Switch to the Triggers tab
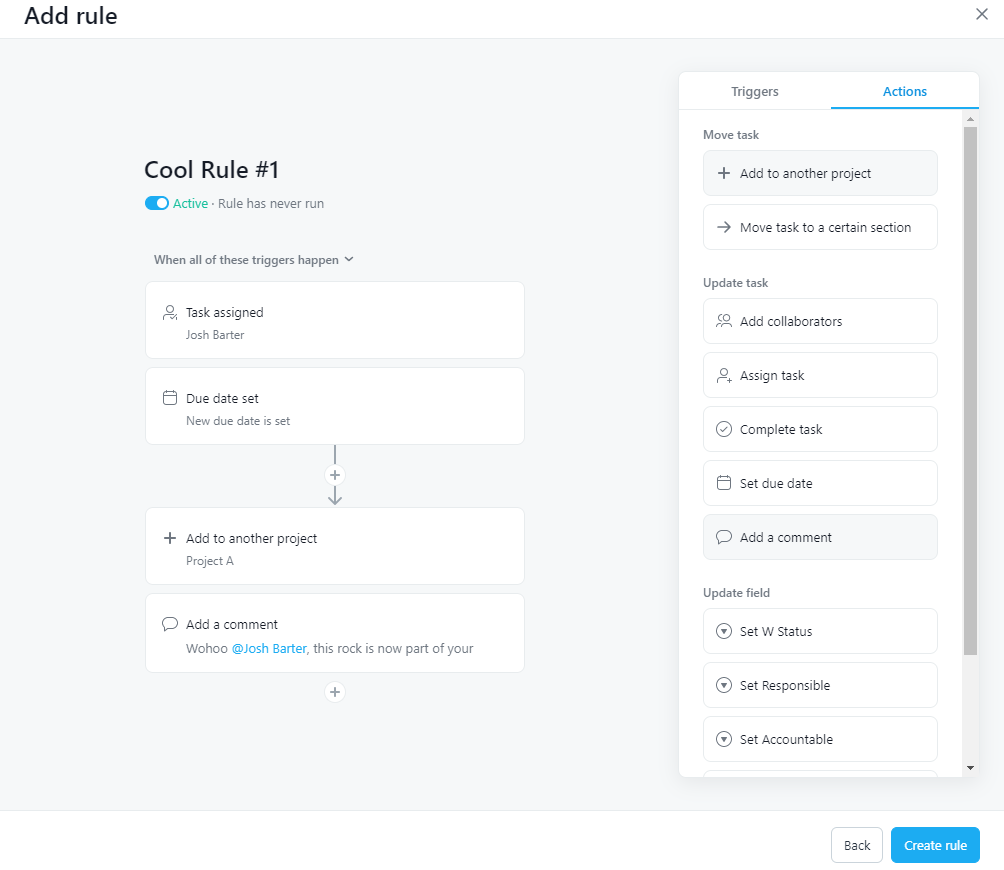This screenshot has height=870, width=1004. [x=755, y=92]
